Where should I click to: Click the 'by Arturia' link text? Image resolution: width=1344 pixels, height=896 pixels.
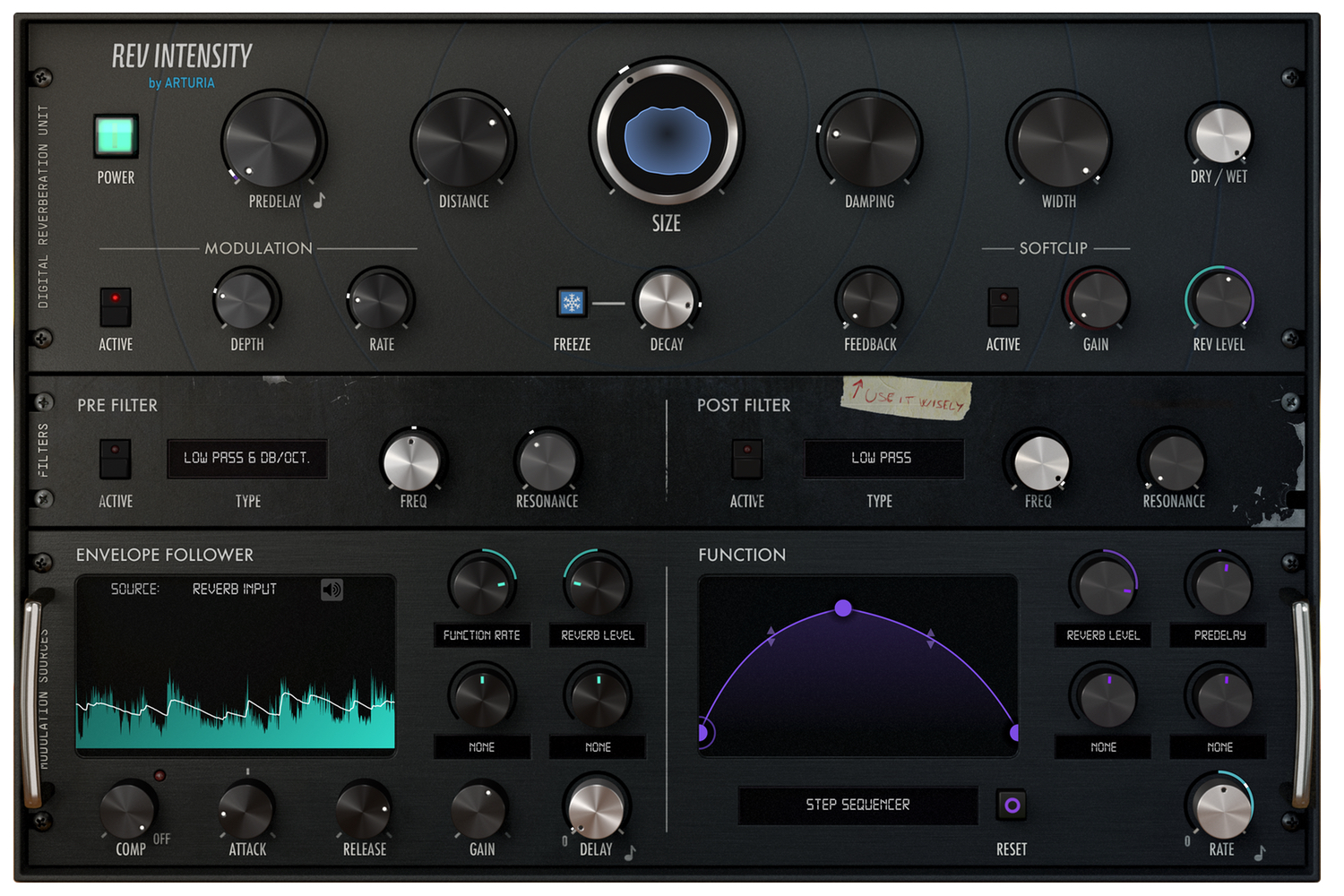(x=182, y=83)
